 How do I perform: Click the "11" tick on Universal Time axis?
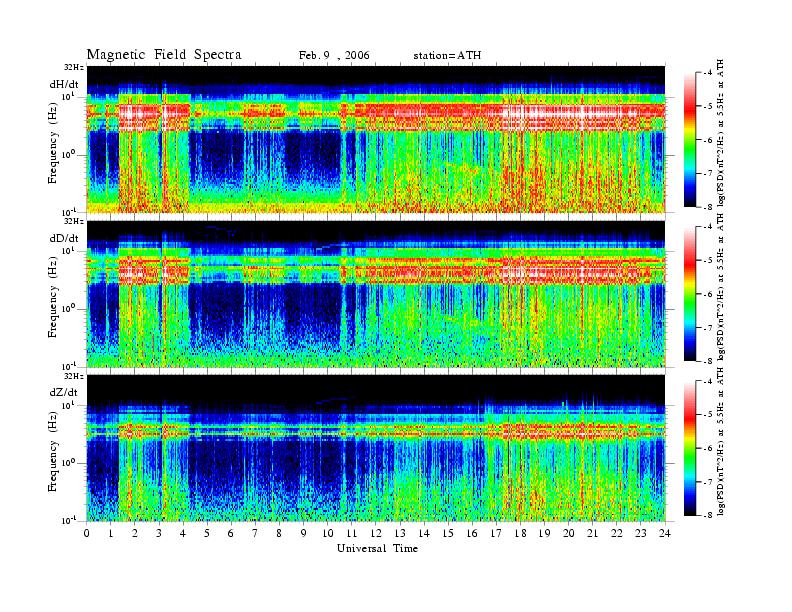352,533
